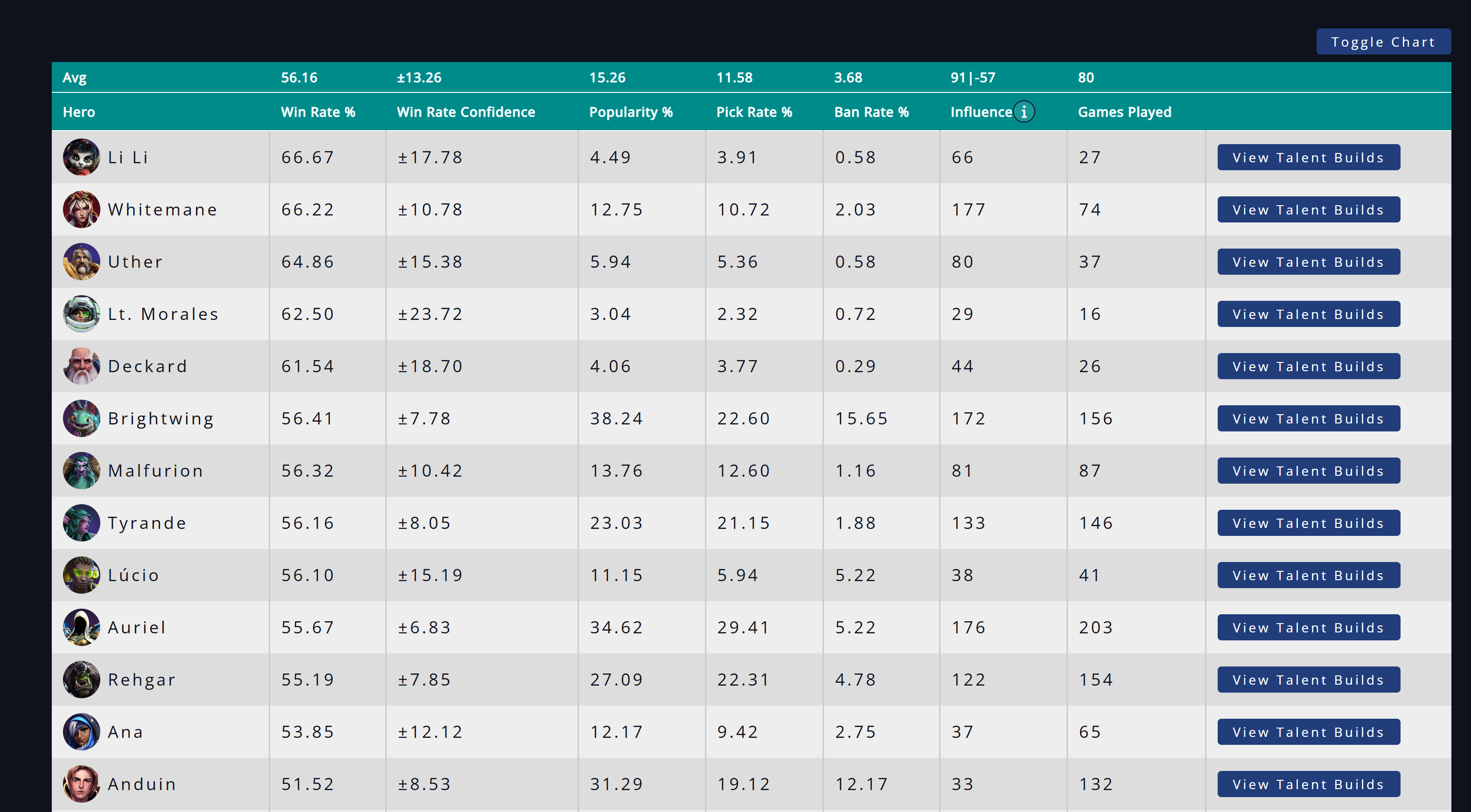This screenshot has width=1471, height=812.
Task: Click Uther's hero portrait icon
Action: tap(81, 262)
